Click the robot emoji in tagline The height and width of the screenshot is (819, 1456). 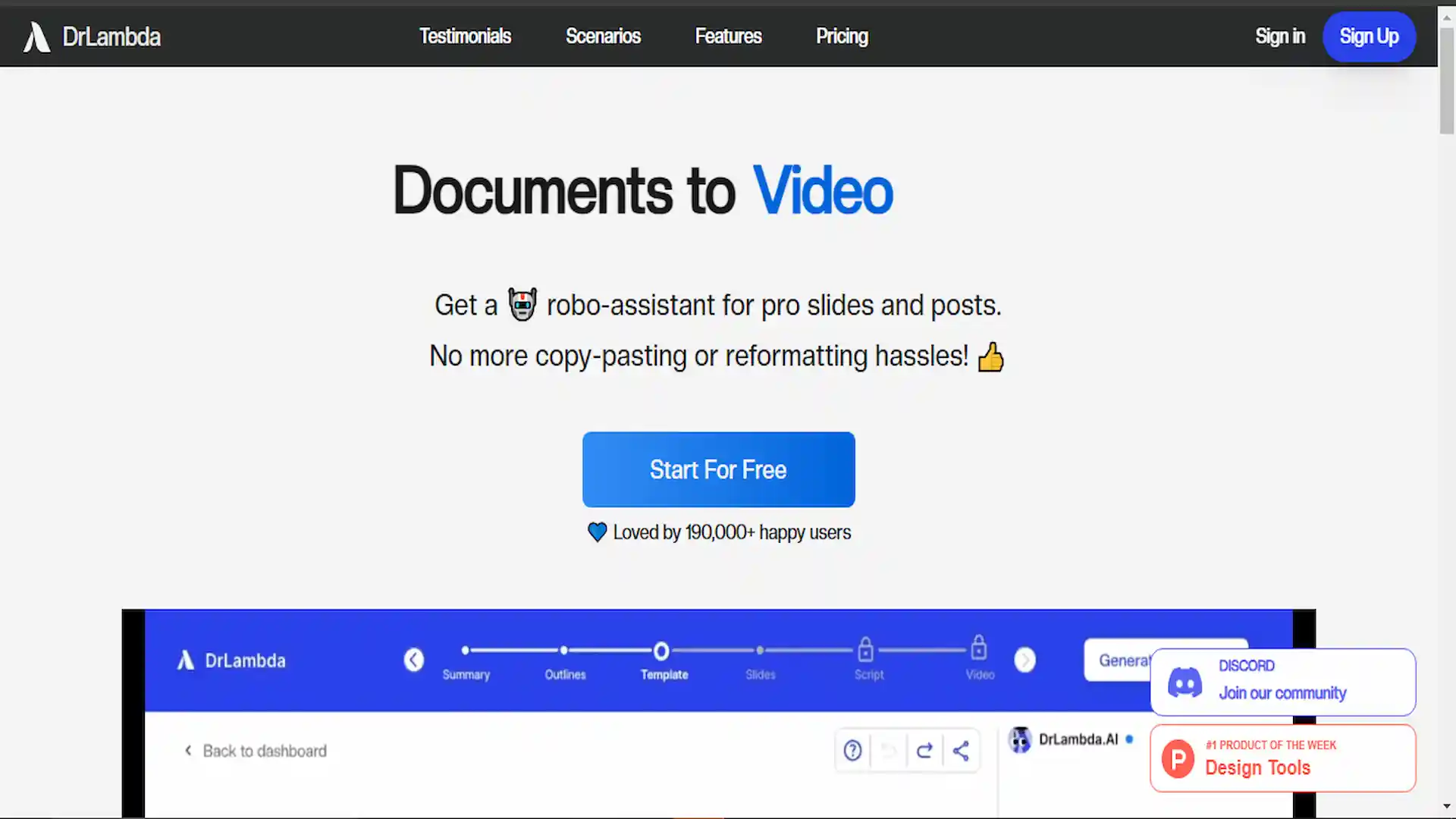click(x=522, y=305)
